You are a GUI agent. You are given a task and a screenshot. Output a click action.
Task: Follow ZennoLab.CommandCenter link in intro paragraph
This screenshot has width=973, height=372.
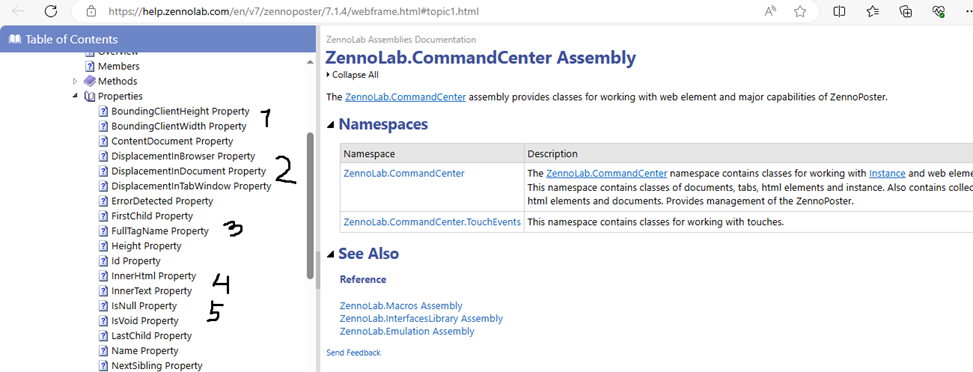[x=405, y=97]
